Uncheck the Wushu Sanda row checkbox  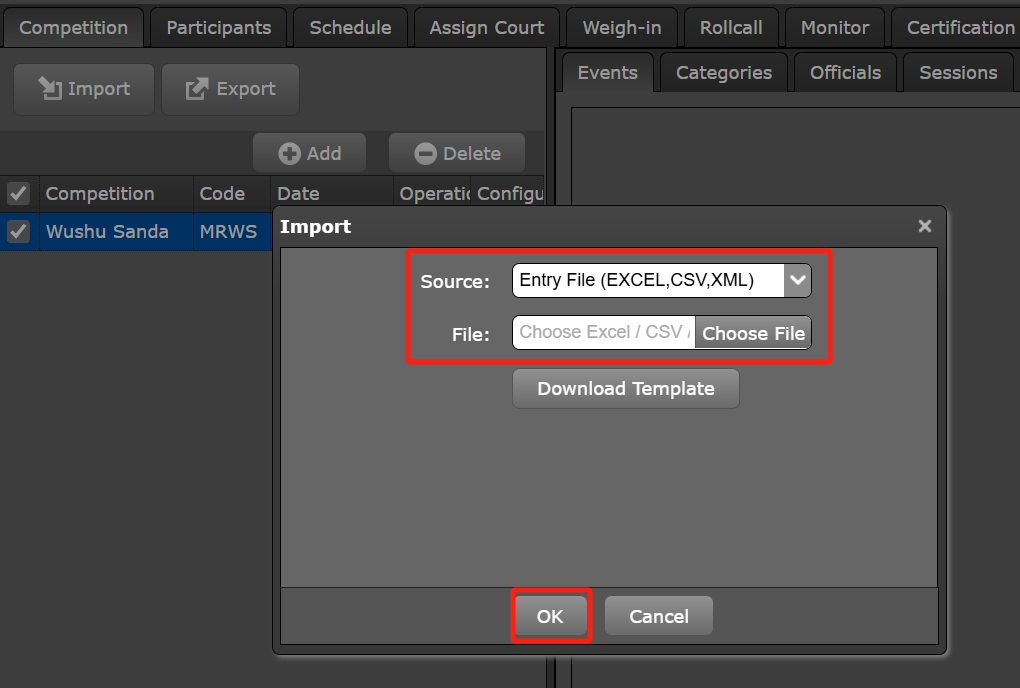pyautogui.click(x=18, y=232)
